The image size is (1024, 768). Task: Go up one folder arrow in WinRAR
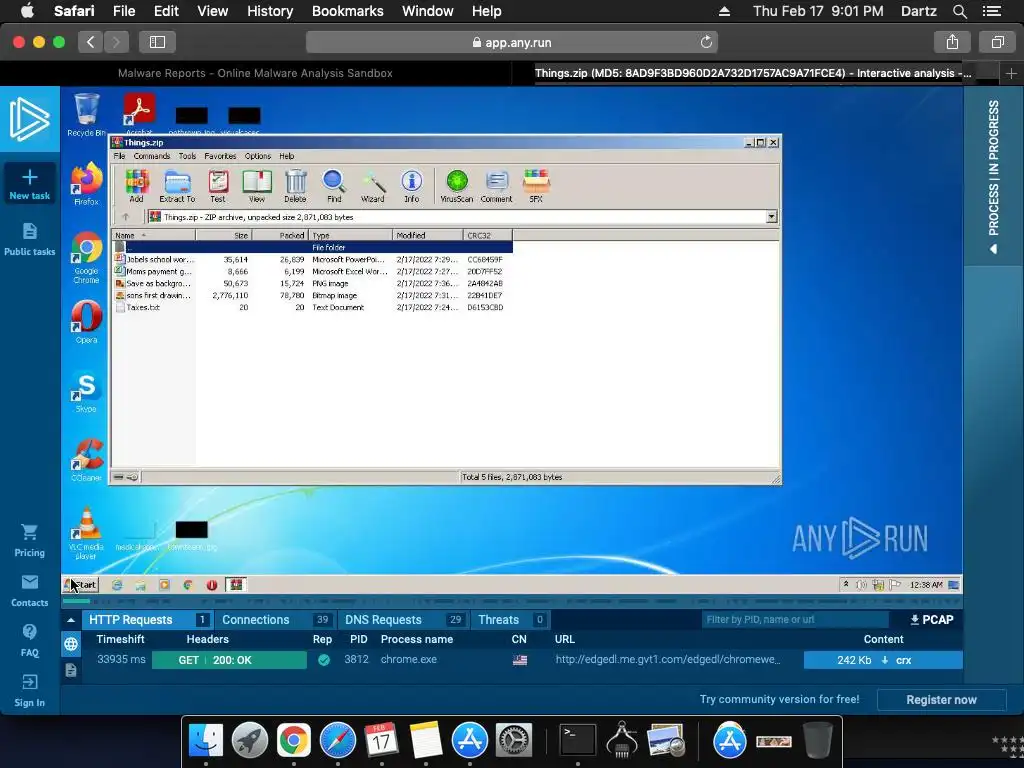click(x=125, y=217)
